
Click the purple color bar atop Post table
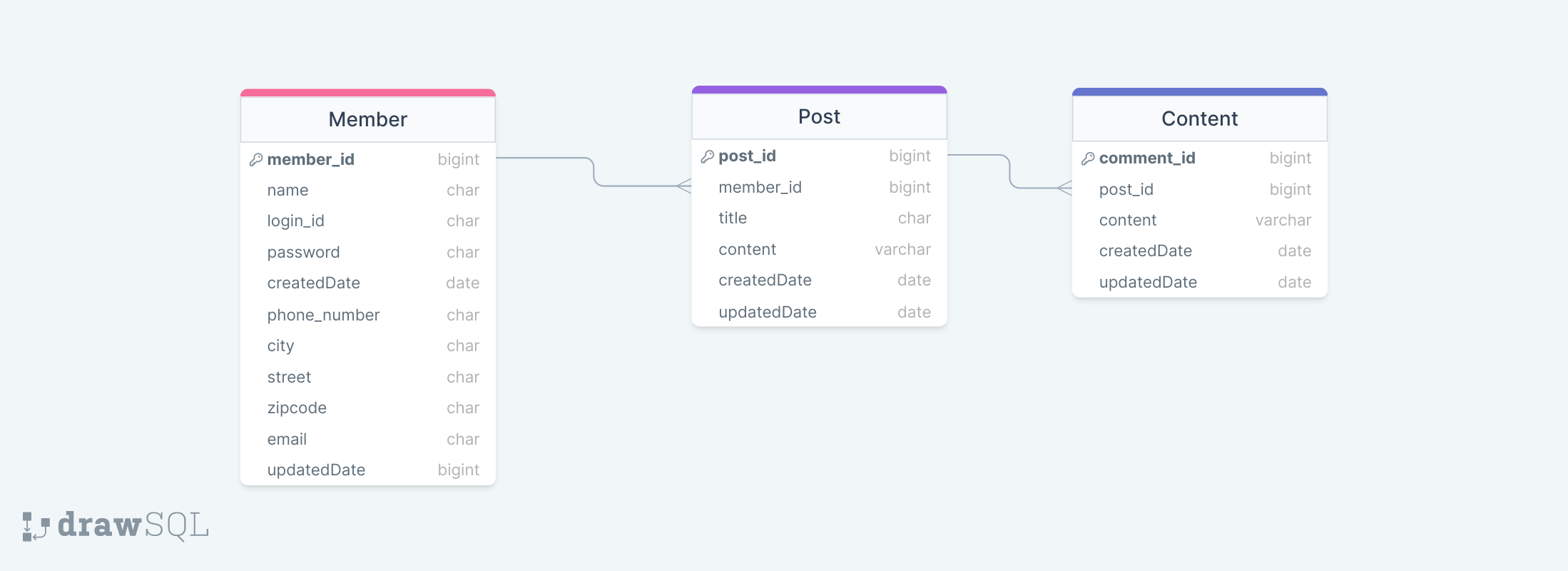pyautogui.click(x=820, y=90)
